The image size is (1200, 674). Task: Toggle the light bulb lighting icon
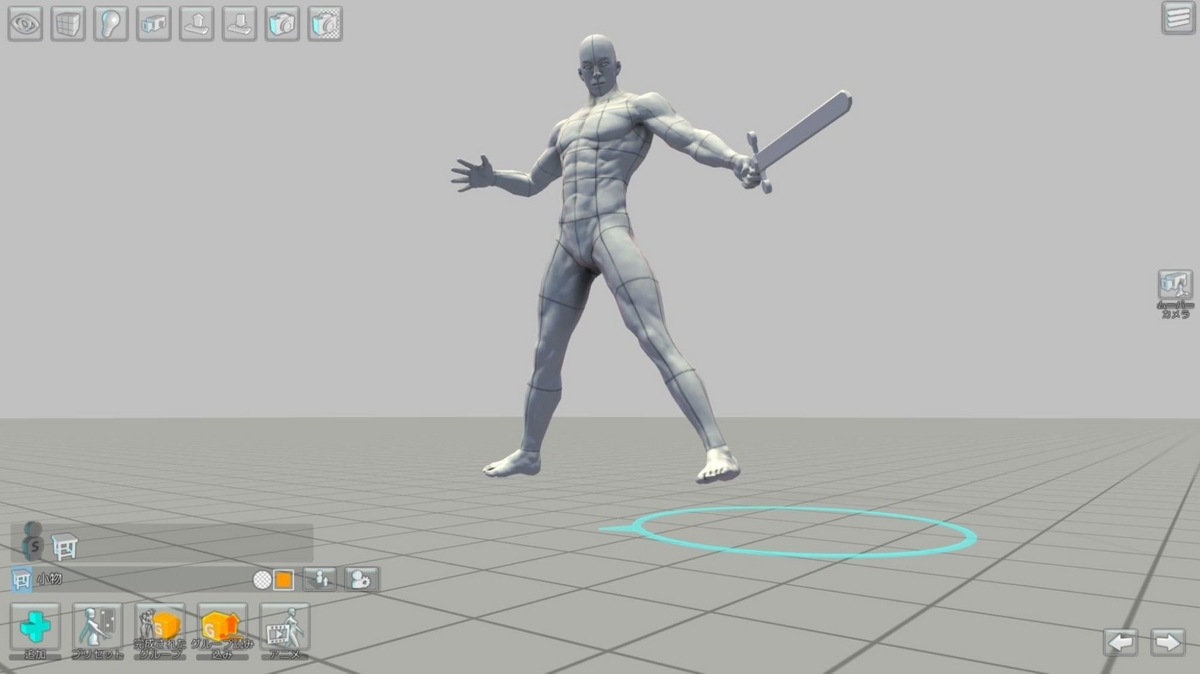click(x=111, y=24)
